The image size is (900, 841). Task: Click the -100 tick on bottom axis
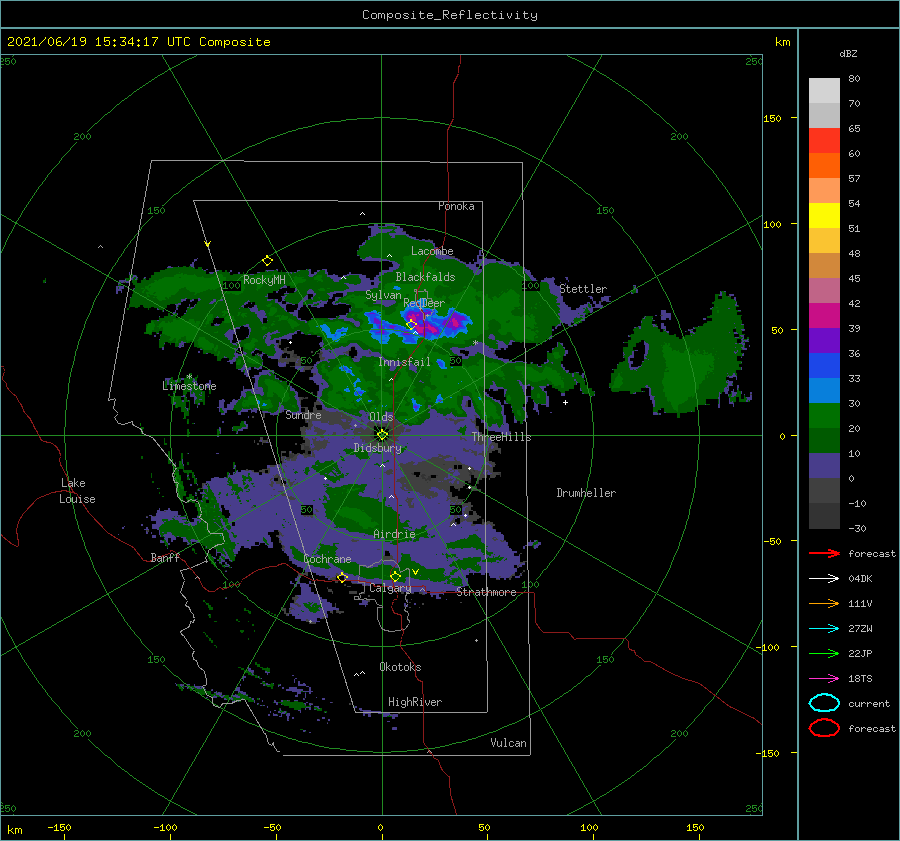(165, 827)
